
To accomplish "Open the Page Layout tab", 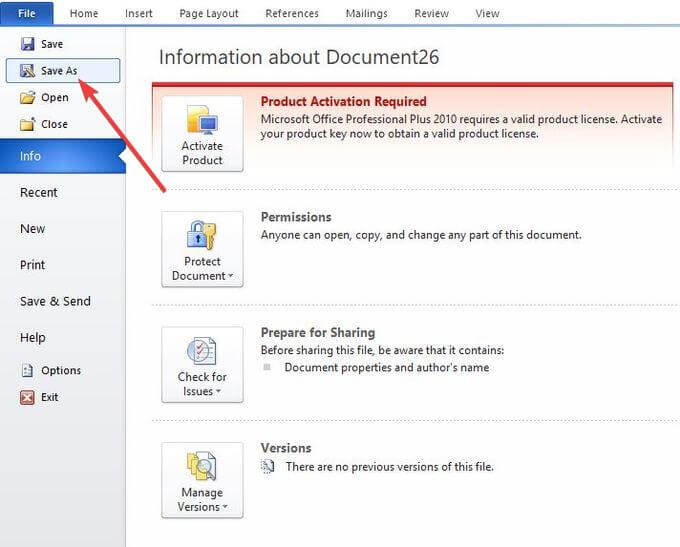I will [209, 13].
